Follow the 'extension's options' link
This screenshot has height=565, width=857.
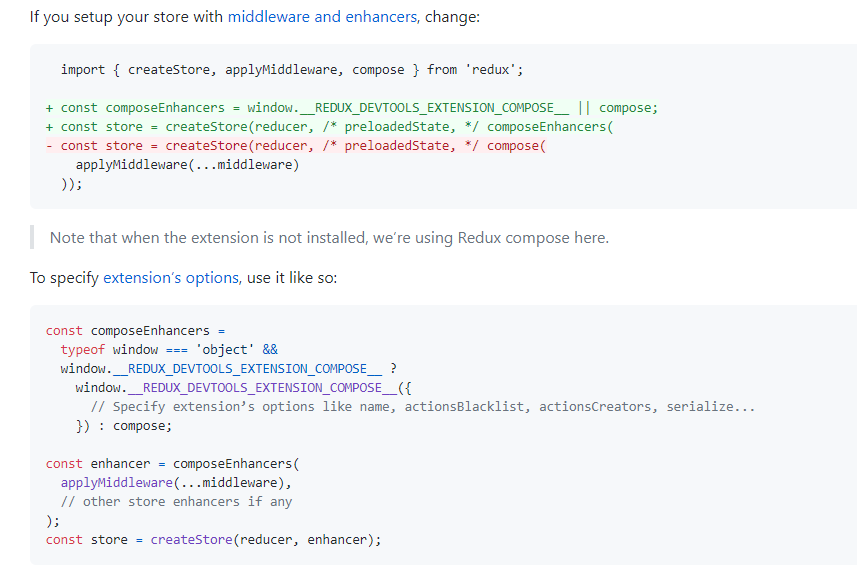[171, 278]
